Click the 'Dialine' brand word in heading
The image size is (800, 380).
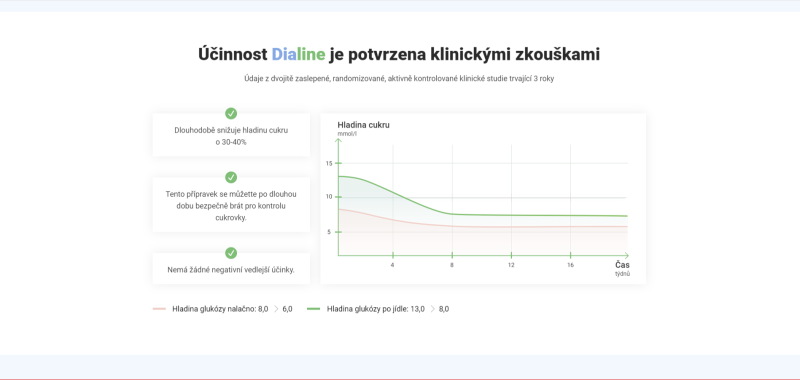click(298, 54)
